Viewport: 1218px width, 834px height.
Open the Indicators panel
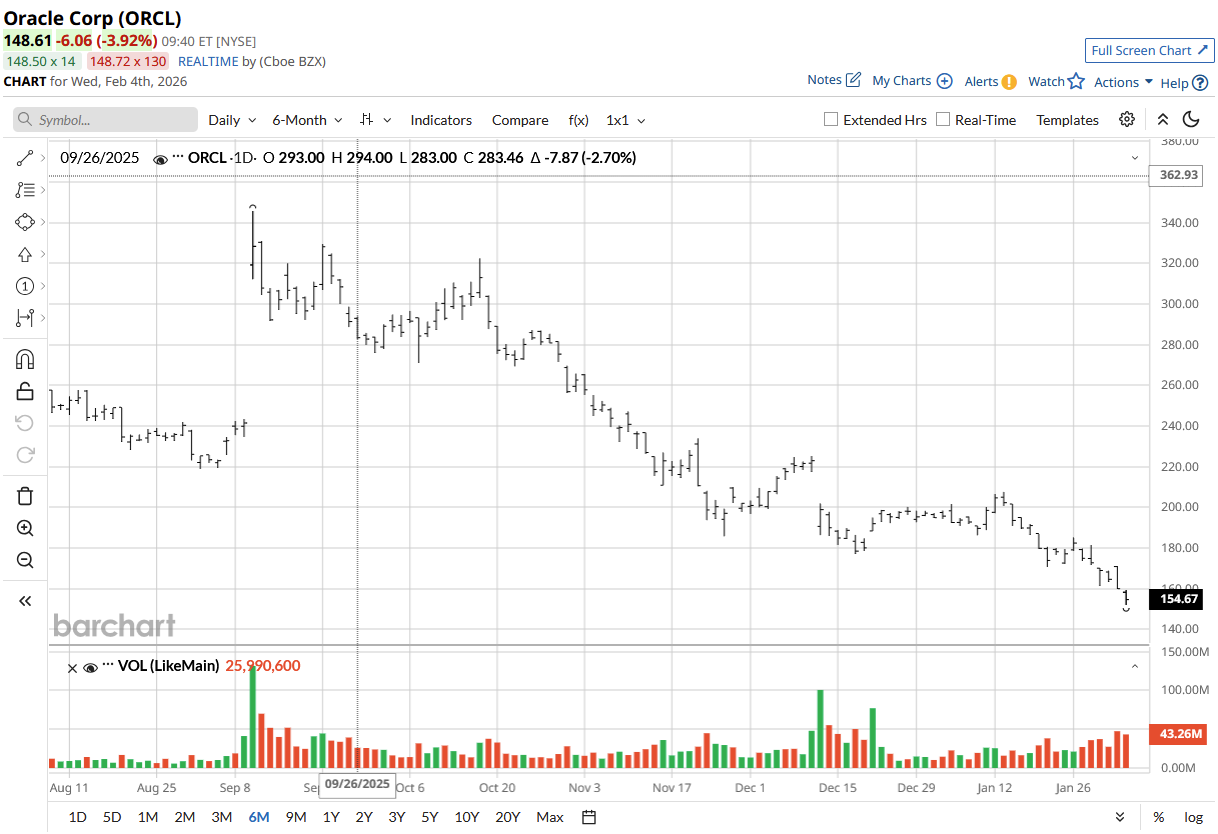tap(441, 120)
